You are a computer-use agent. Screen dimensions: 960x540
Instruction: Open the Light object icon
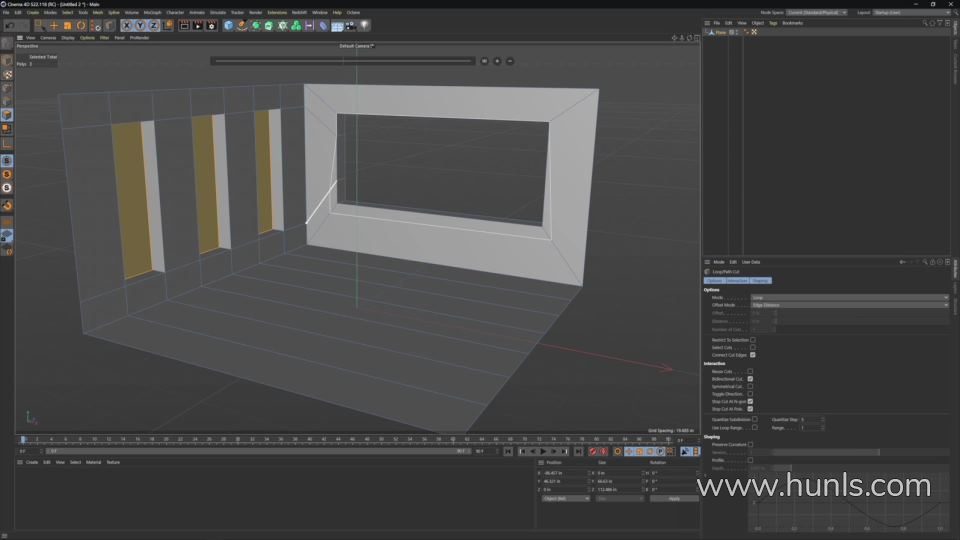[364, 25]
